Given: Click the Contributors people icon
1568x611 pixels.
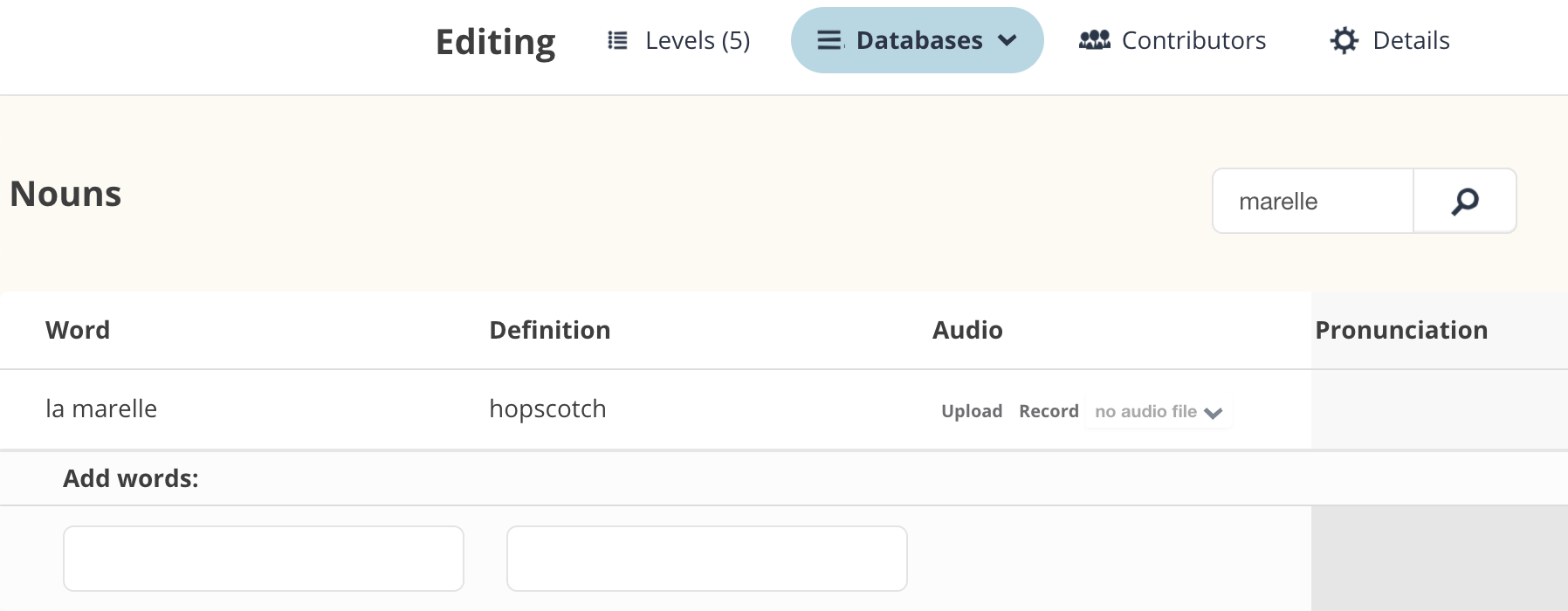Looking at the screenshot, I should tap(1094, 40).
